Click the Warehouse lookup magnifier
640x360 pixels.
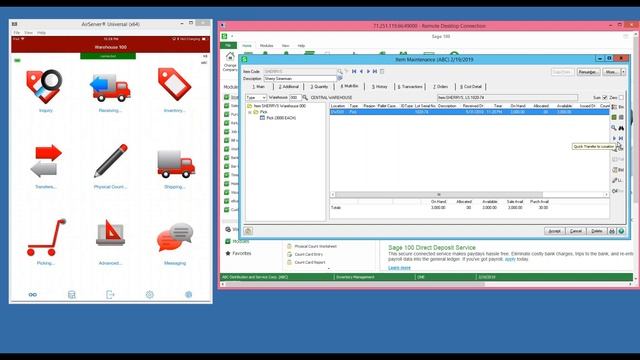click(305, 98)
